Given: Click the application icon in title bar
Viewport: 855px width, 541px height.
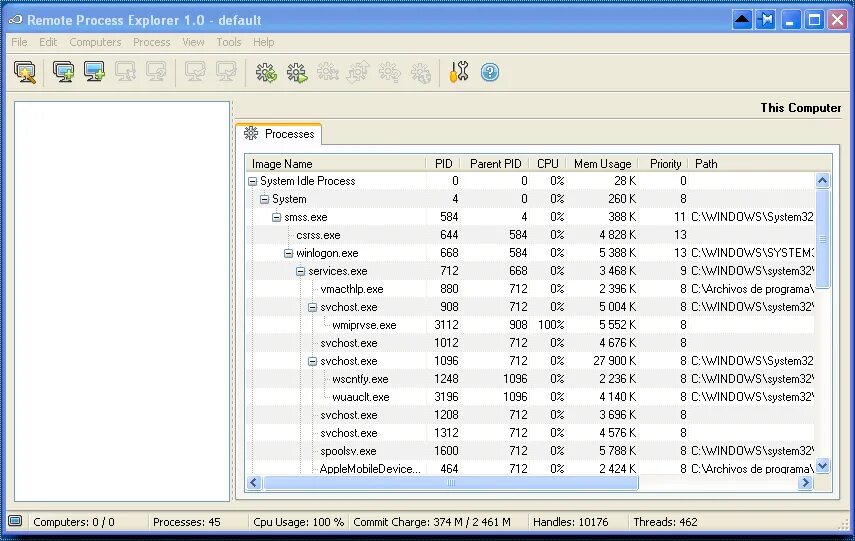Looking at the screenshot, I should click(15, 20).
